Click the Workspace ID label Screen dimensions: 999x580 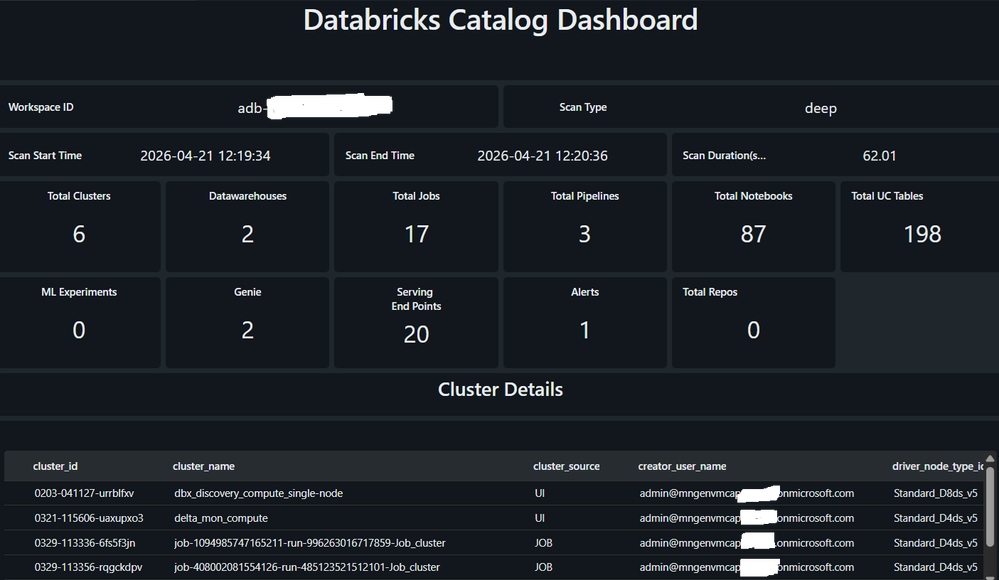pyautogui.click(x=41, y=107)
